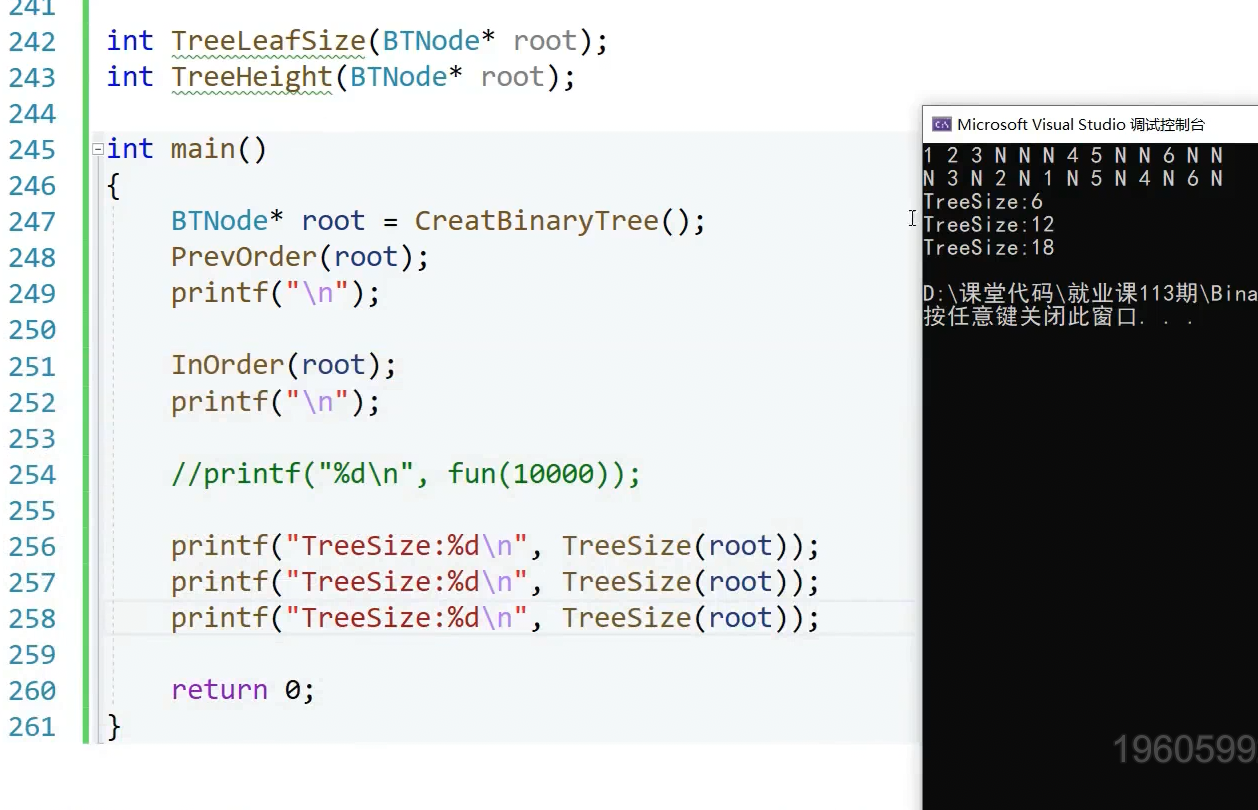Click the InOrder call on line 251
The image size is (1258, 810).
point(284,365)
